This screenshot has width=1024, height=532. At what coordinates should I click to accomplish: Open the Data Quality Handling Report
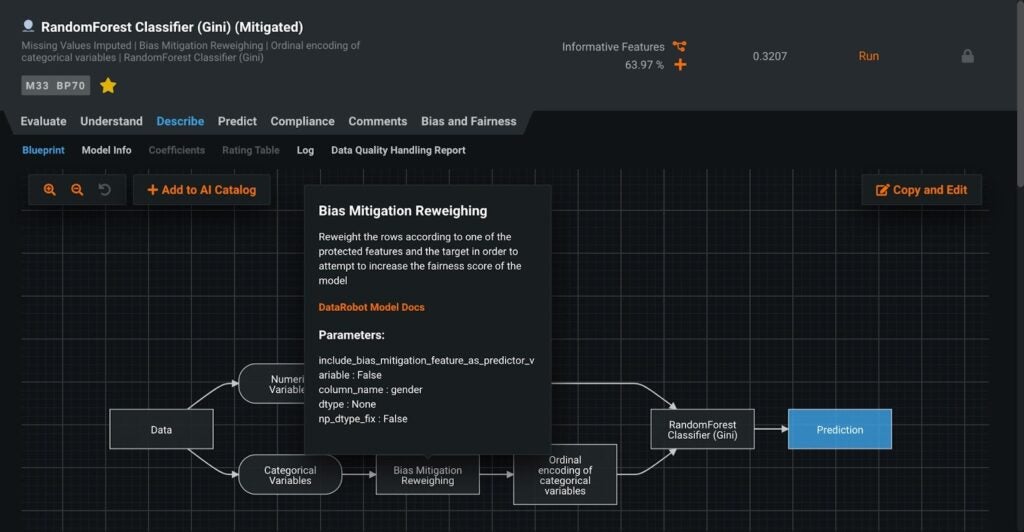(398, 150)
